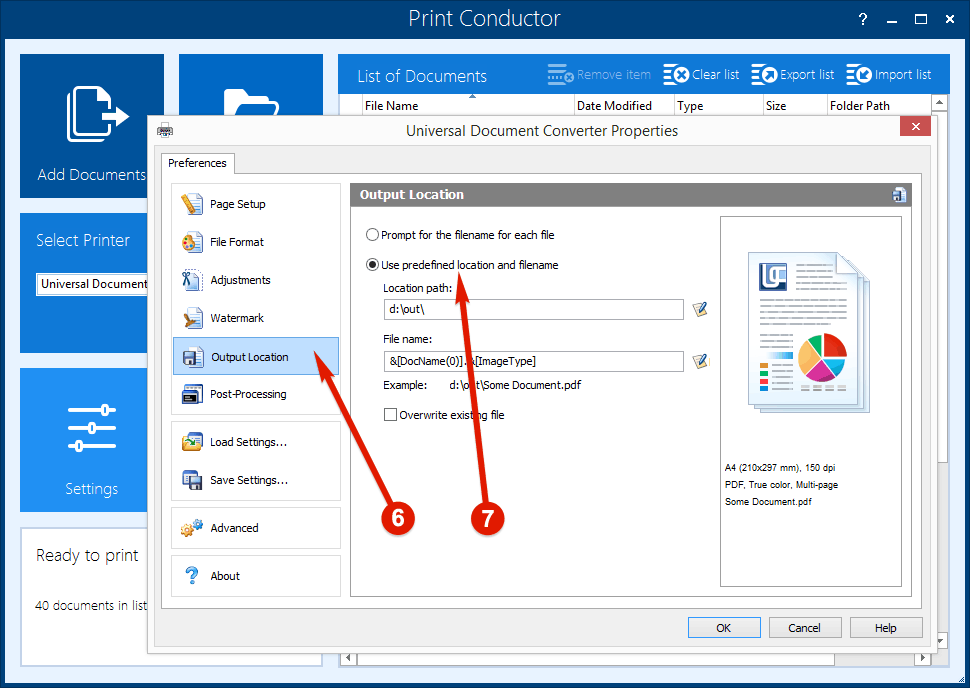The image size is (970, 688).
Task: Click document list scroll down arrow
Action: pos(940,641)
